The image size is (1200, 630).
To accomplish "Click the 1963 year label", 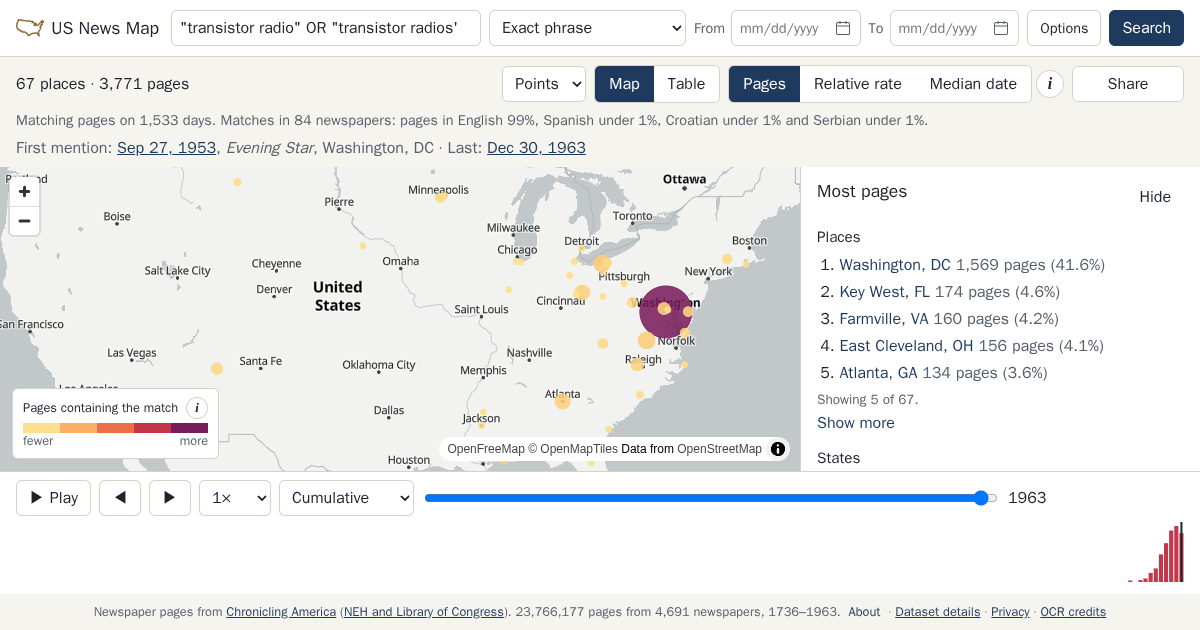I will click(x=1027, y=498).
